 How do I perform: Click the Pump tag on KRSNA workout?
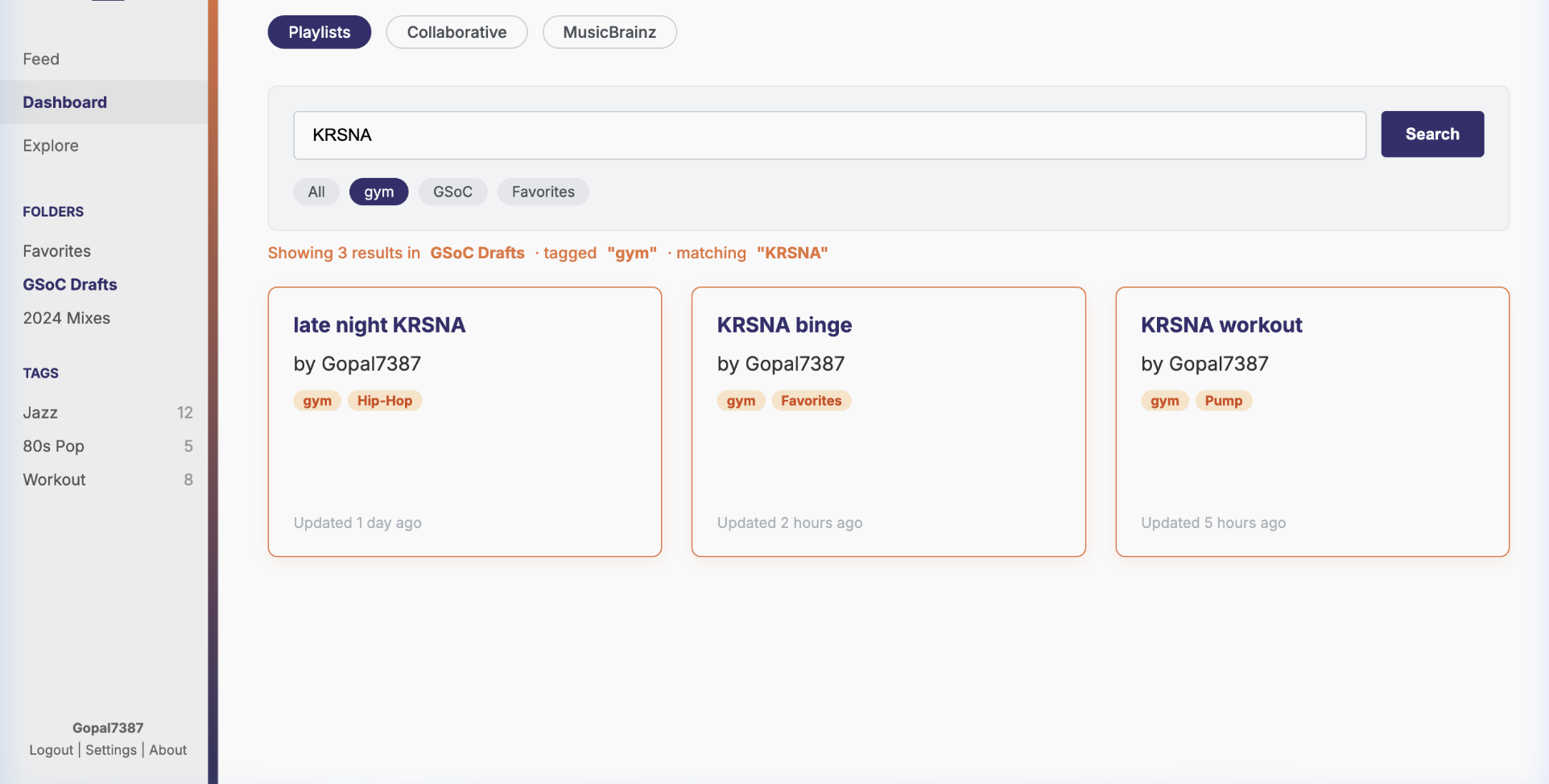(x=1223, y=401)
